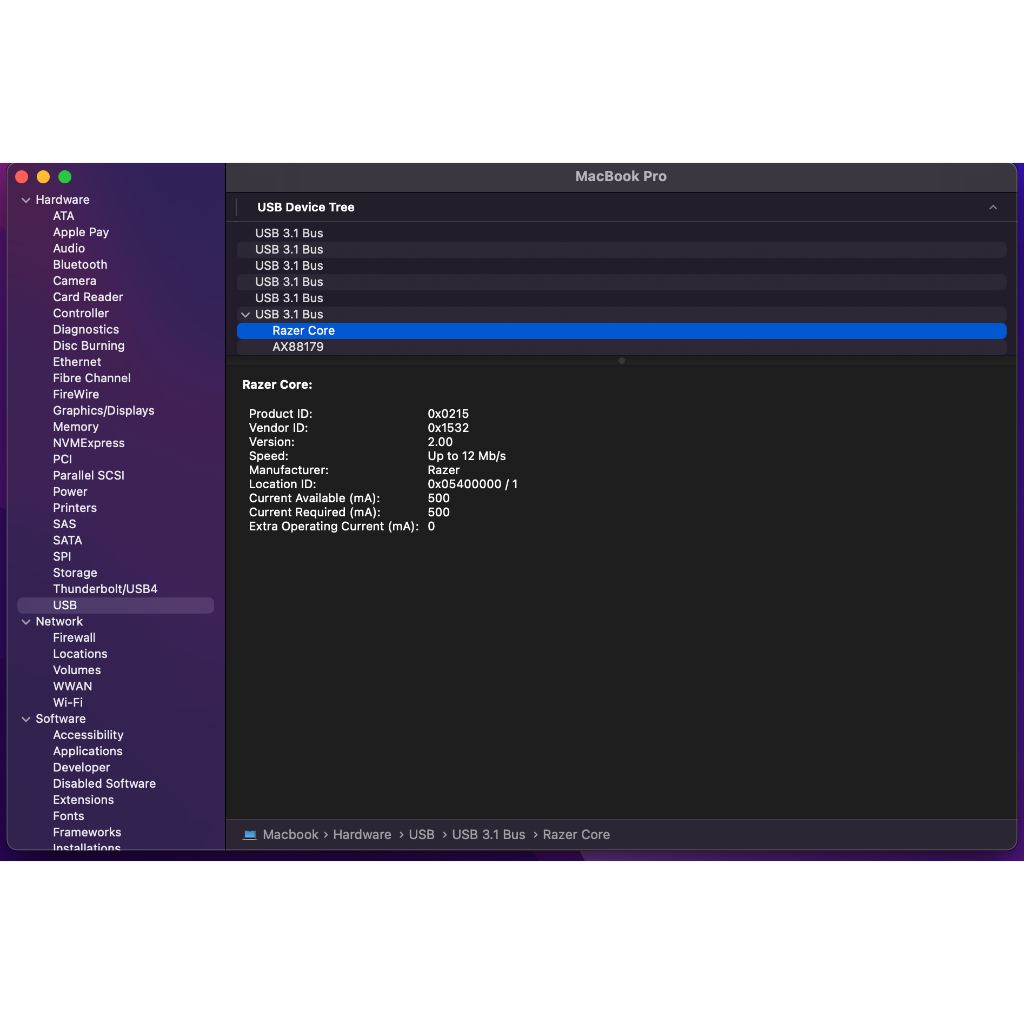The image size is (1024, 1024).
Task: Select Storage in the sidebar
Action: pos(75,573)
